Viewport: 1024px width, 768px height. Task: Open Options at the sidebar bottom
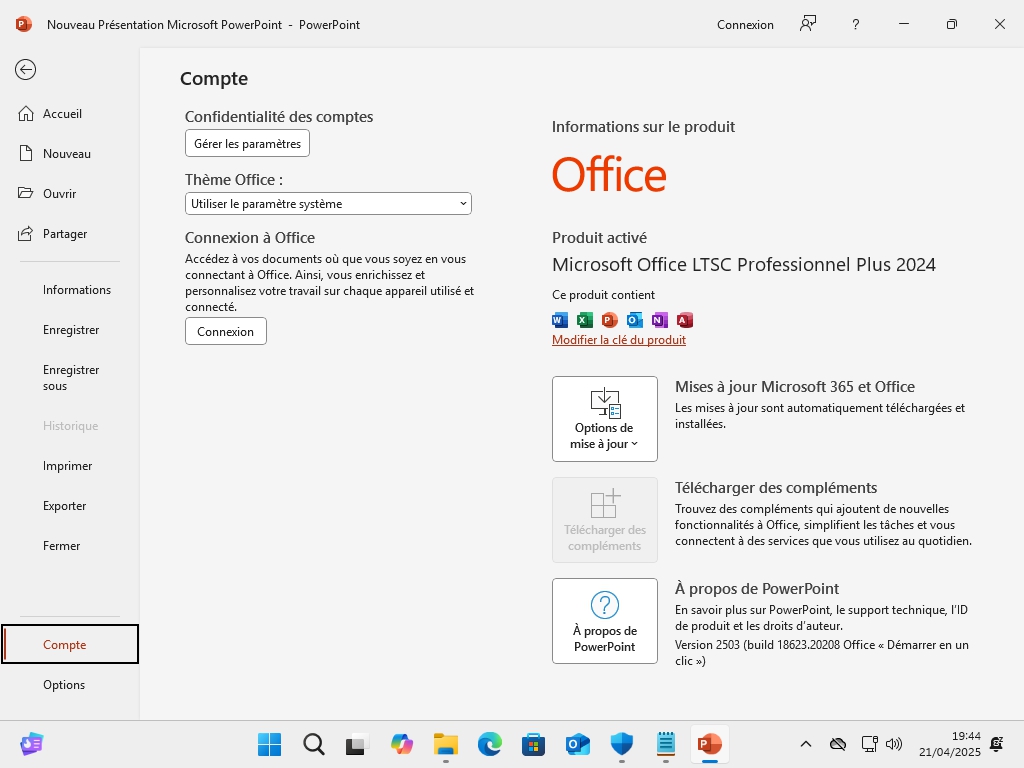click(x=64, y=685)
